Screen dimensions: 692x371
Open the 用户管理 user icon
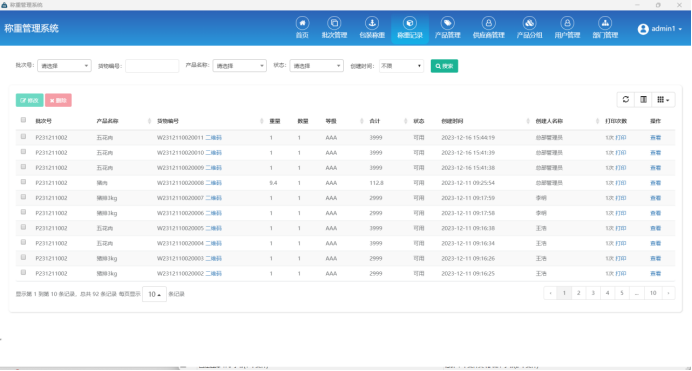(567, 23)
